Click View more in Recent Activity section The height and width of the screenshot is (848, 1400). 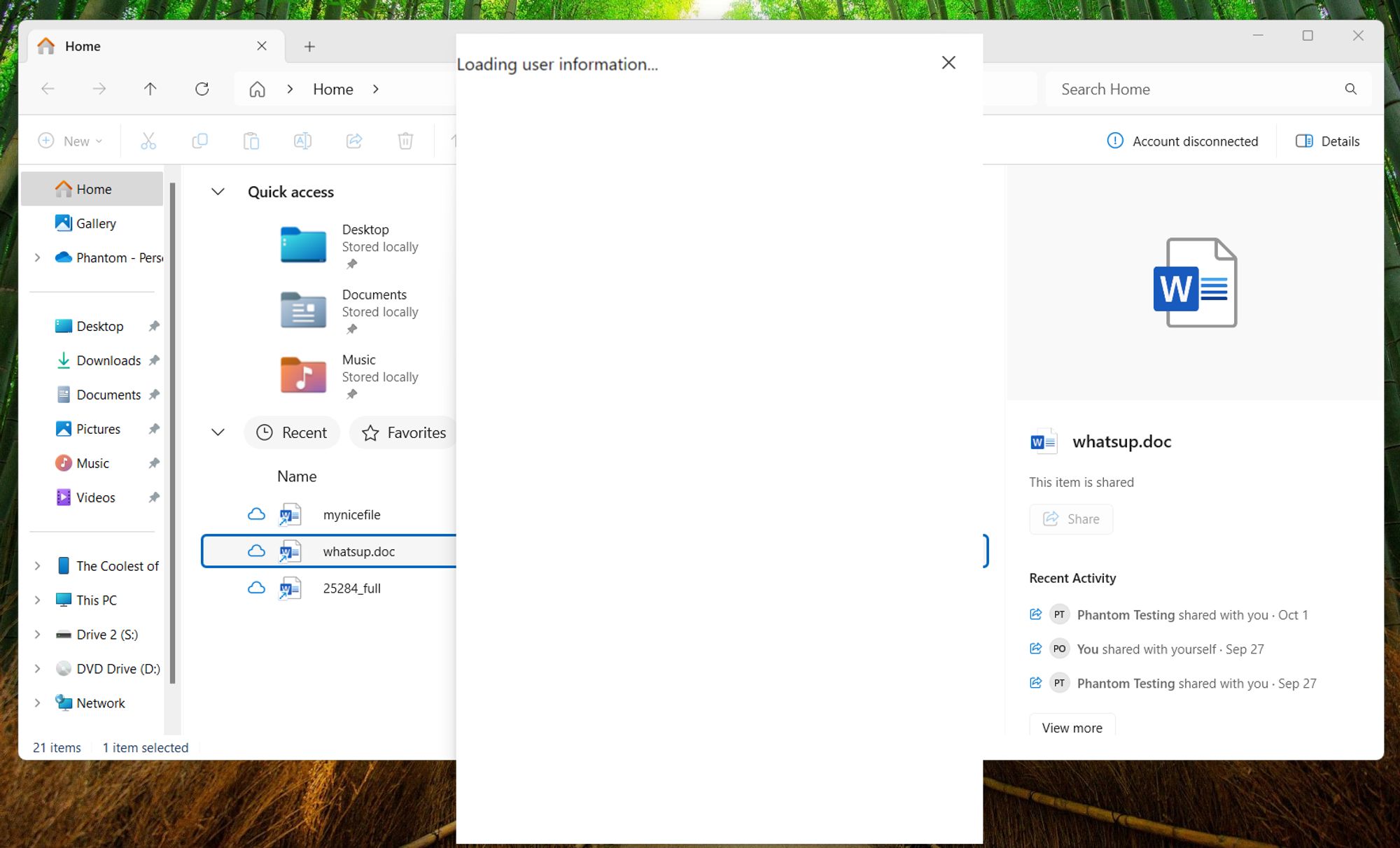[1071, 727]
